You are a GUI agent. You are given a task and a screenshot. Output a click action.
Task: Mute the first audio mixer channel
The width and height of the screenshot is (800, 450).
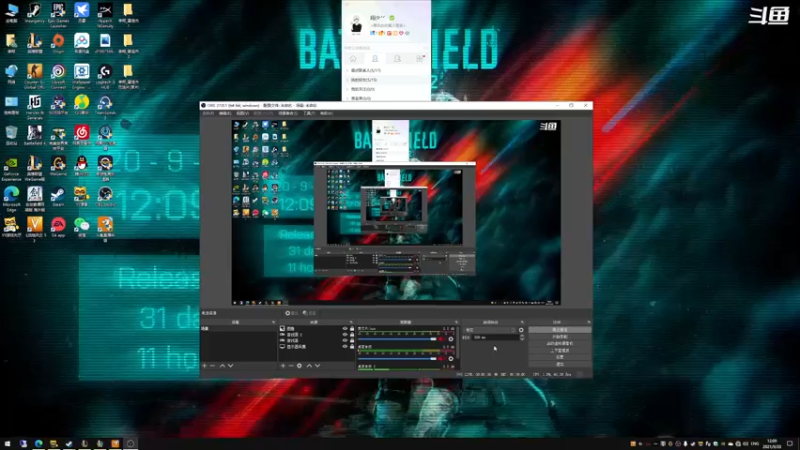point(441,339)
